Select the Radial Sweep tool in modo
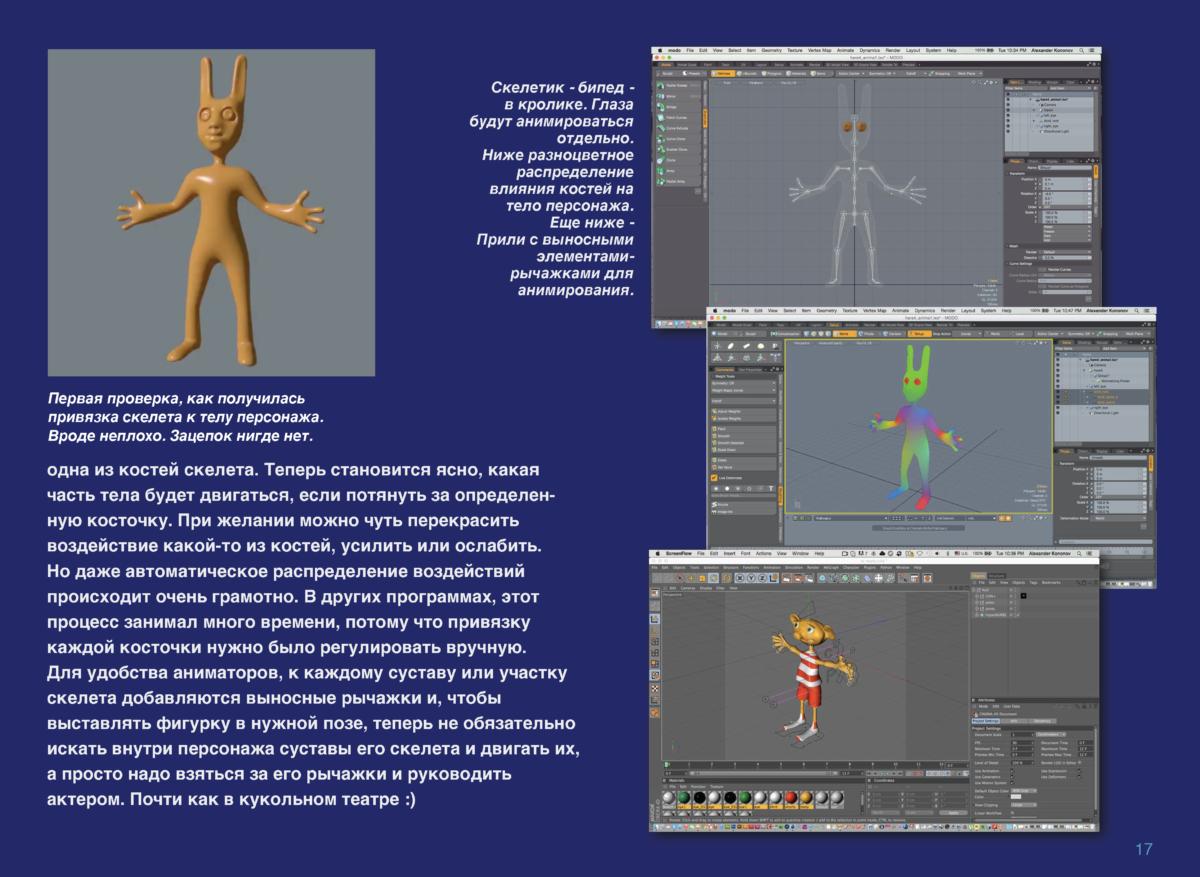1200x877 pixels. tap(676, 85)
